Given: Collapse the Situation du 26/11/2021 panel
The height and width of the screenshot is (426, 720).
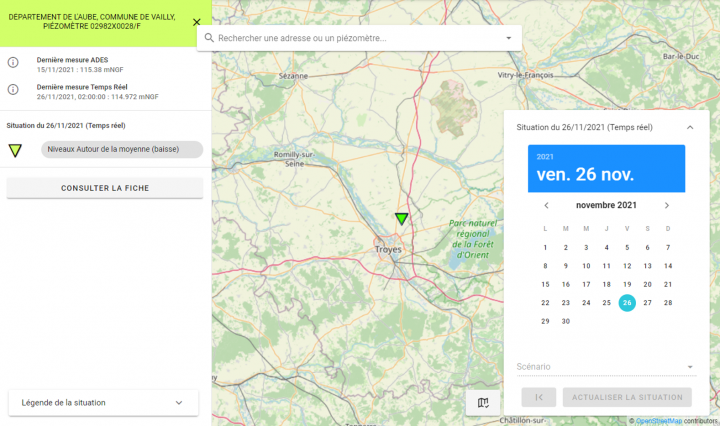Looking at the screenshot, I should point(689,128).
